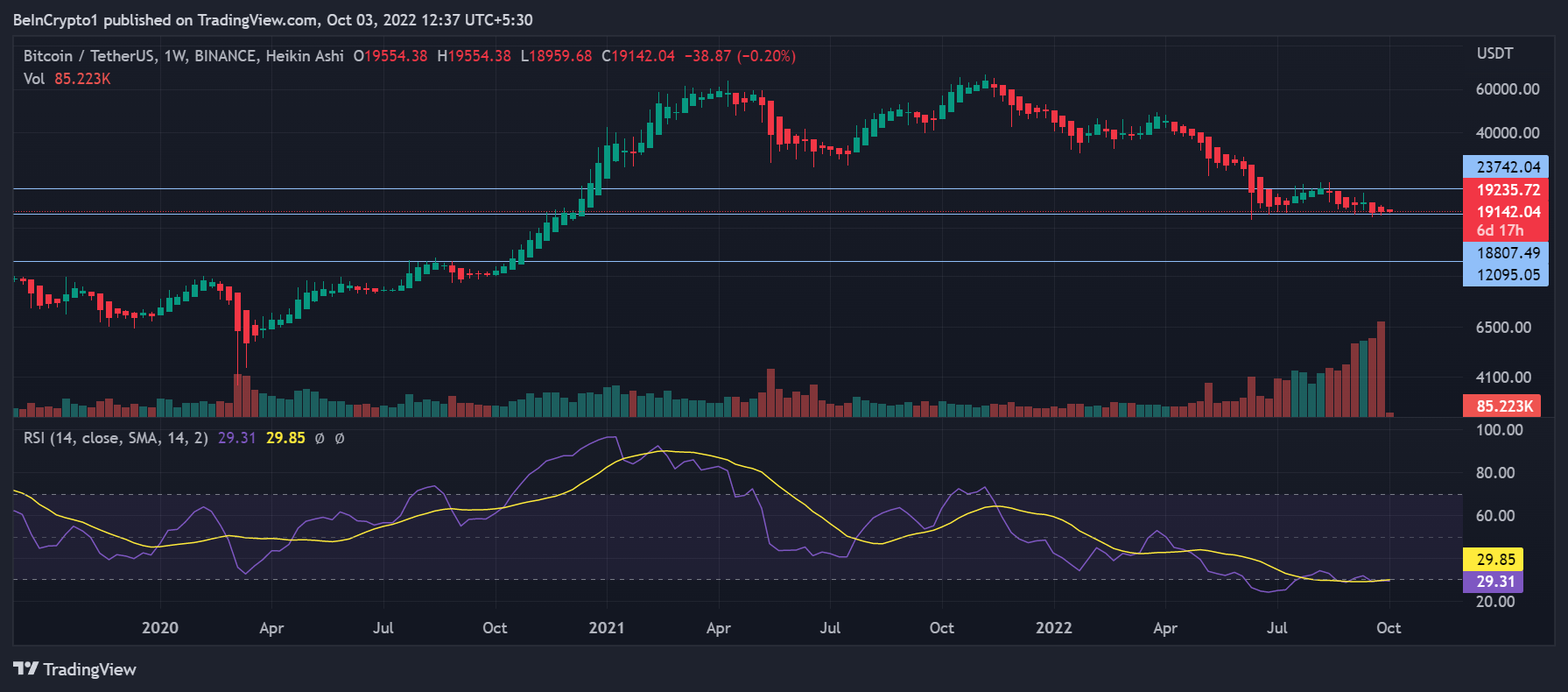Click the tallest volume bar near Oct 2022

coord(1382,369)
